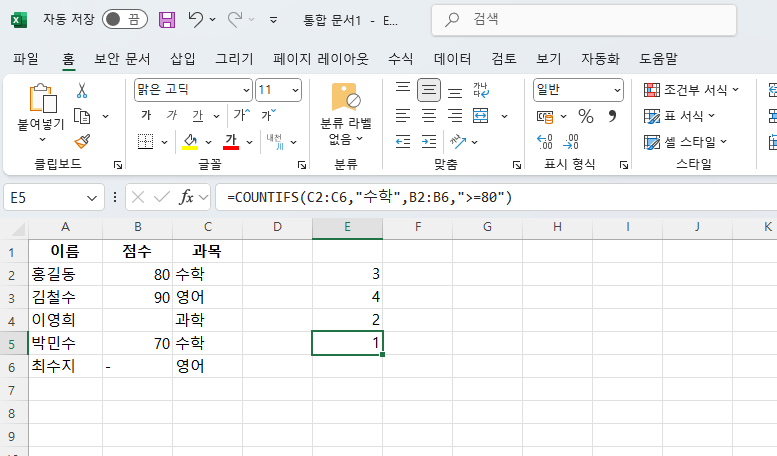This screenshot has height=456, width=777.
Task: Undo the last action
Action: (195, 19)
